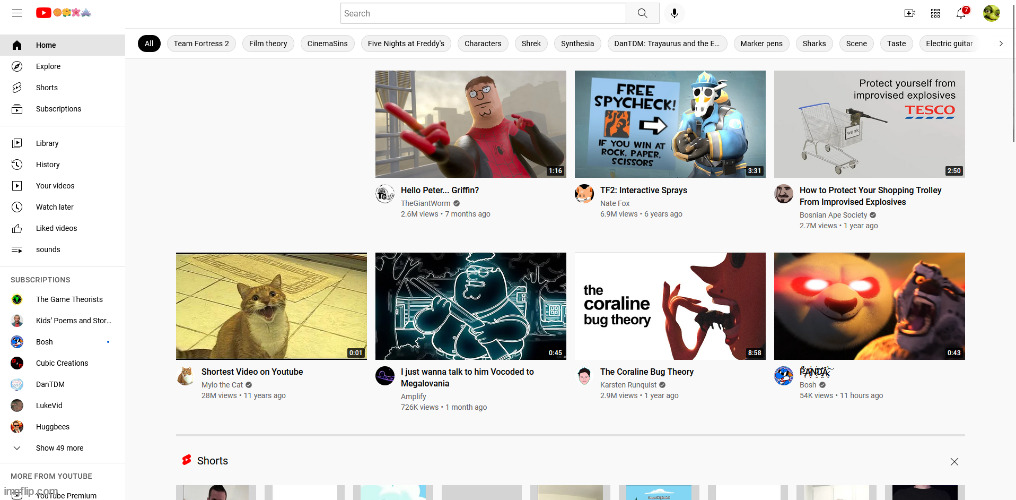Image resolution: width=1016 pixels, height=500 pixels.
Task: Click Karsten Runquist channel avatar
Action: tap(584, 376)
